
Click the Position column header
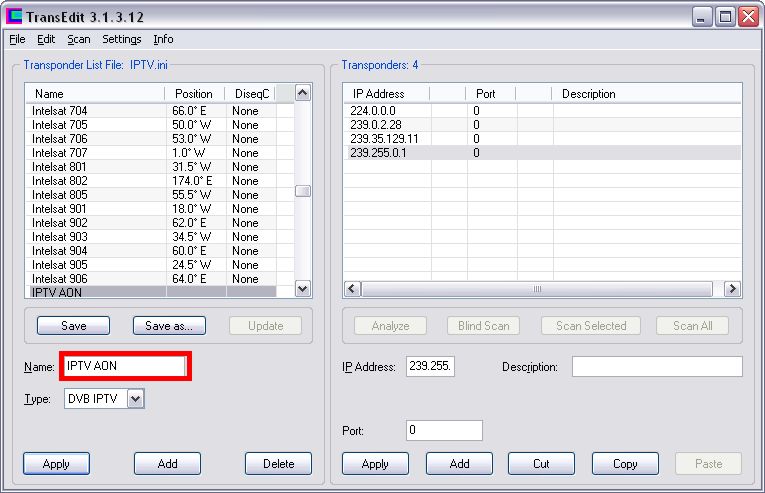pyautogui.click(x=195, y=94)
